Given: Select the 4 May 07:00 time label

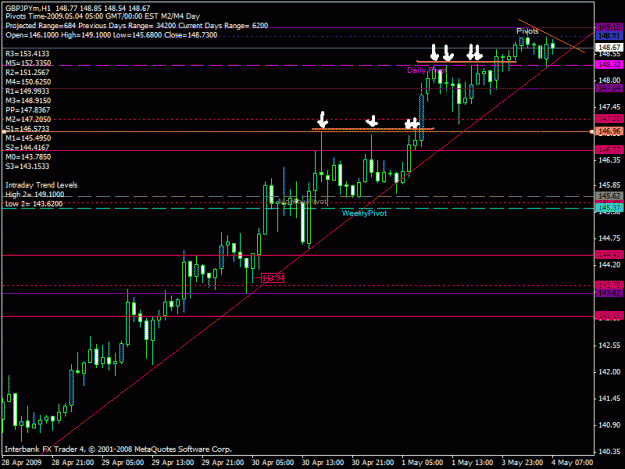Looking at the screenshot, I should (572, 463).
